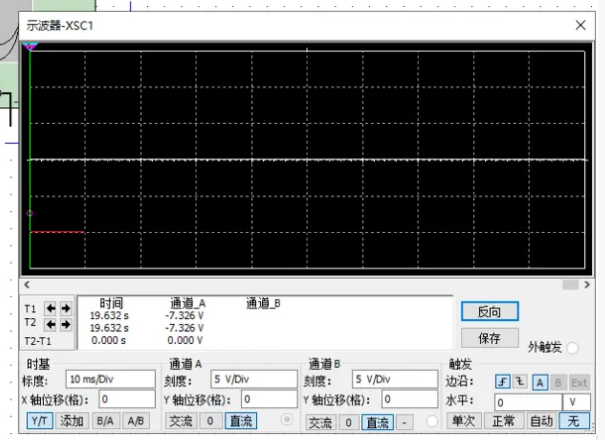Close the 示波器-XSC1 window

pos(580,25)
